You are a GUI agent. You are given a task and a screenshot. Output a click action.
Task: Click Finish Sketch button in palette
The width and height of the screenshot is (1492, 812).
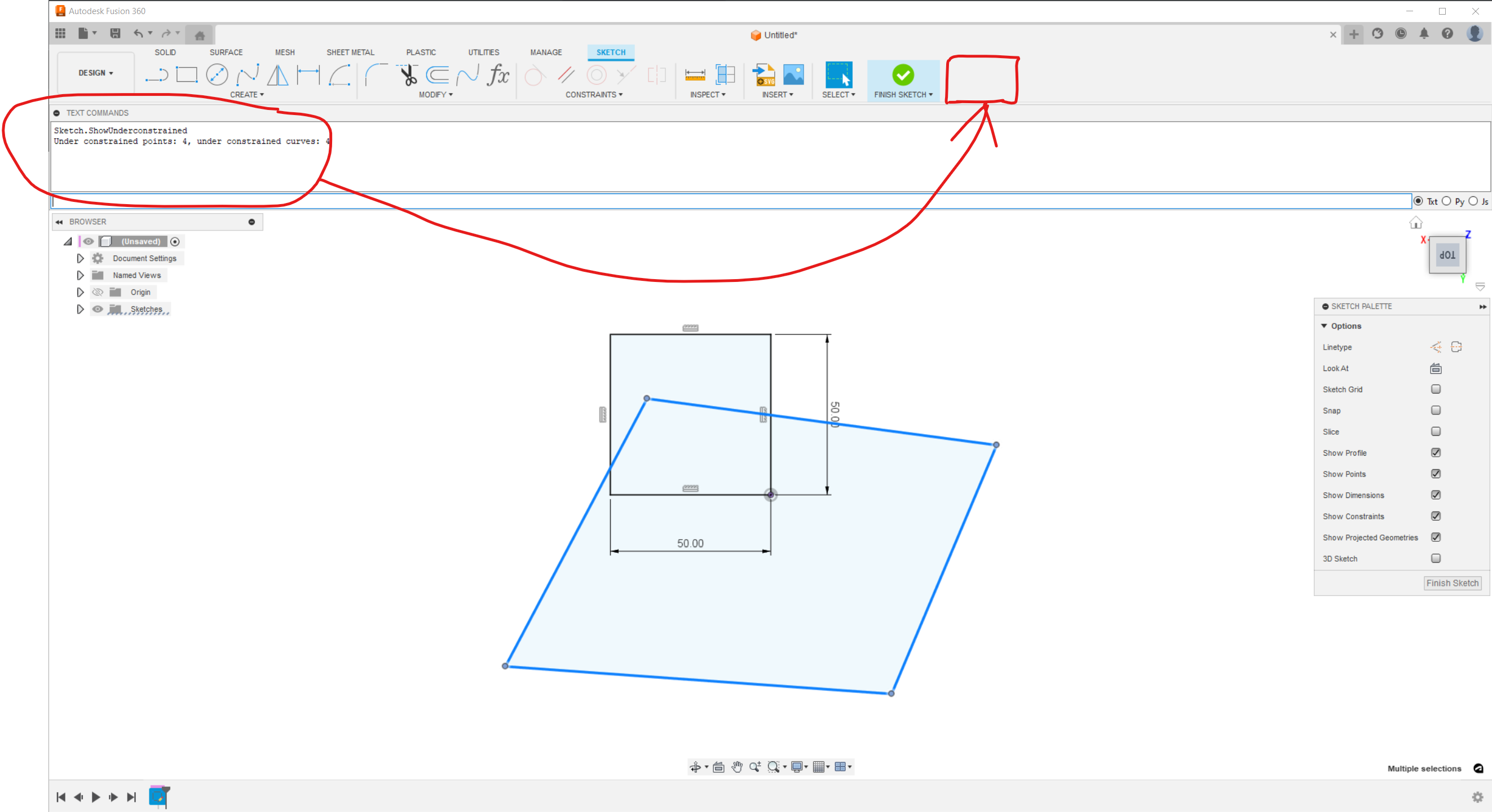click(1452, 583)
